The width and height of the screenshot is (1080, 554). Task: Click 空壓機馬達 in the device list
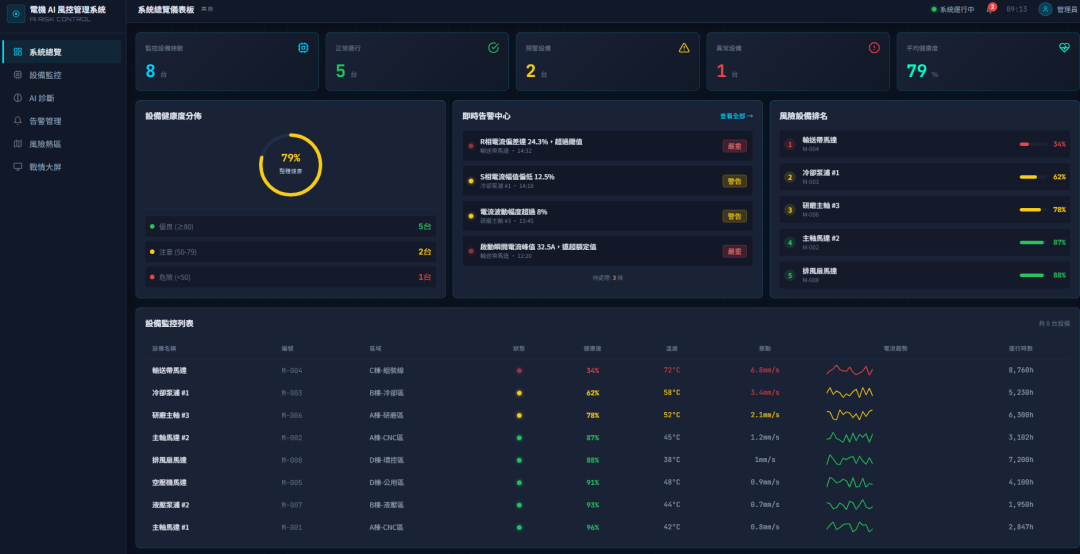point(169,482)
